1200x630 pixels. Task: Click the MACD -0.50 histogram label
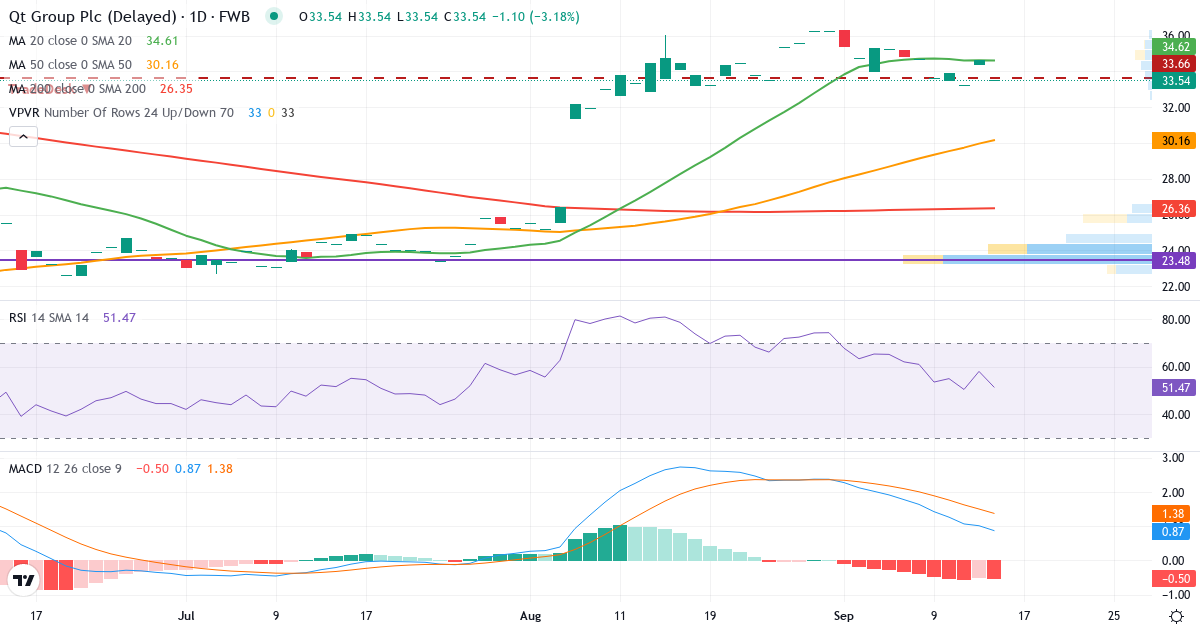(x=1175, y=578)
